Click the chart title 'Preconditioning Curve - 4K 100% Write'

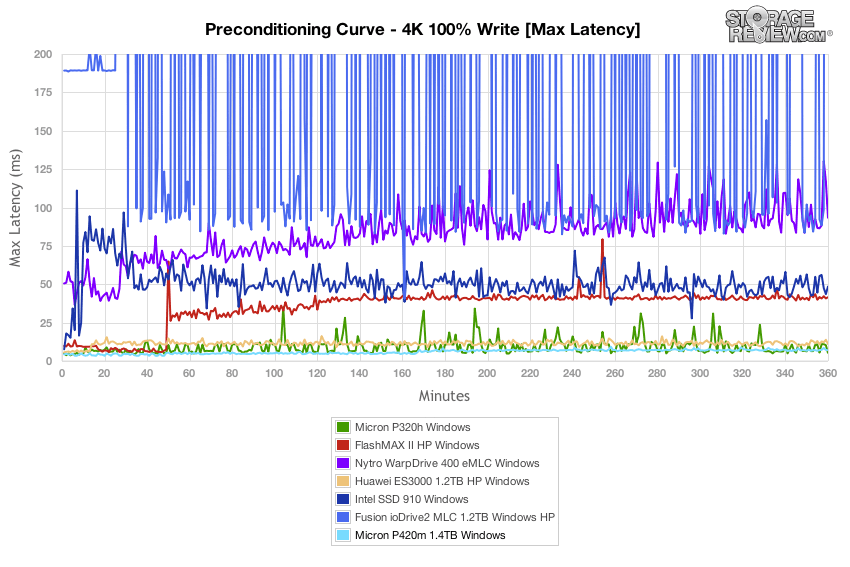coord(422,29)
